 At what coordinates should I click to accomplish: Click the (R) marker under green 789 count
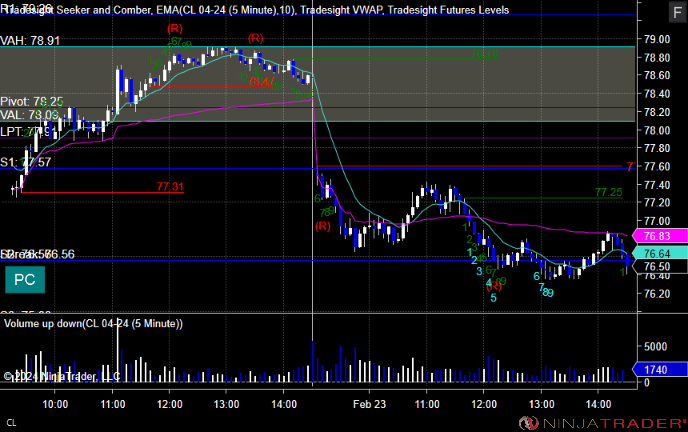tap(322, 226)
